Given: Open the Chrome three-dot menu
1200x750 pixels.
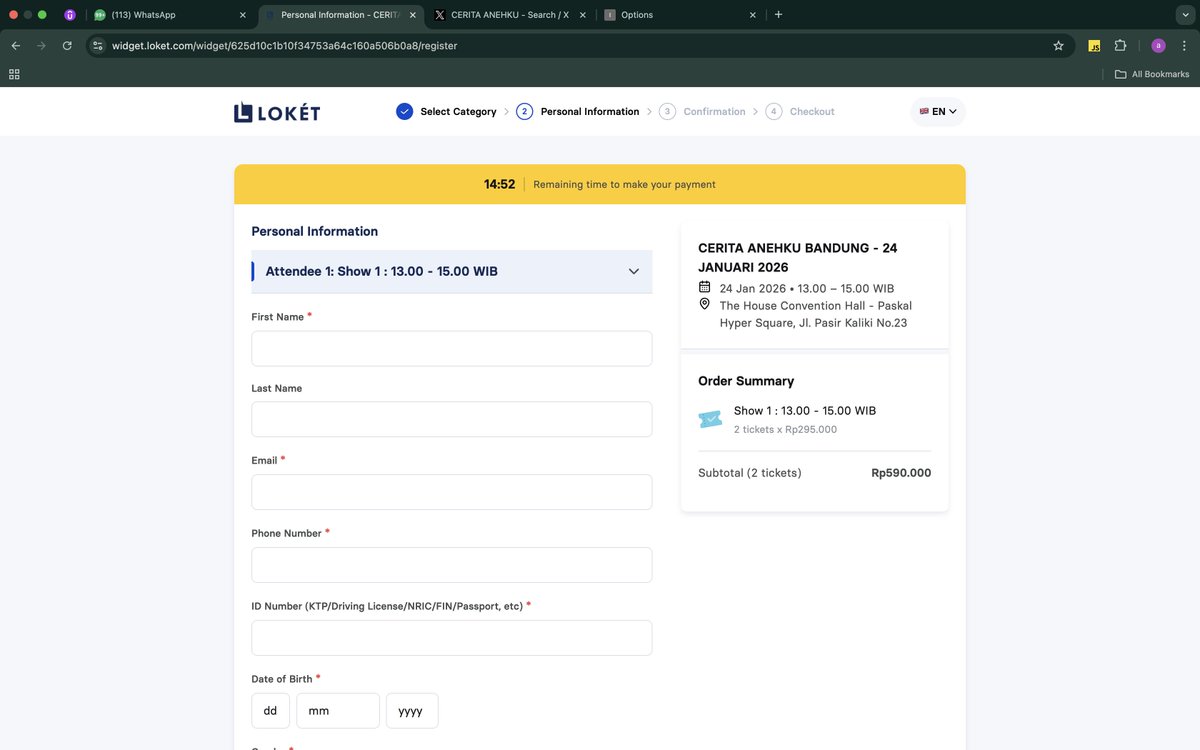Looking at the screenshot, I should [x=1185, y=45].
